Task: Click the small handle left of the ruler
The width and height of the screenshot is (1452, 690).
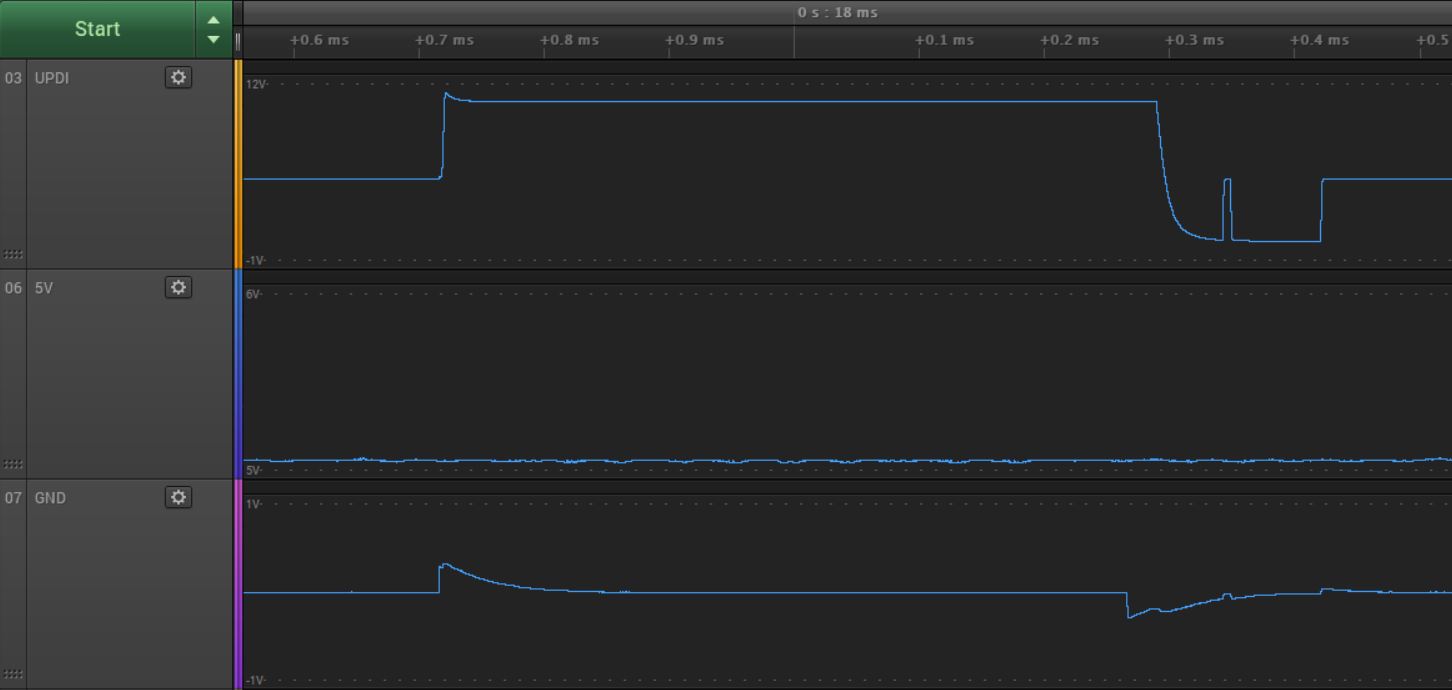Action: tap(236, 40)
